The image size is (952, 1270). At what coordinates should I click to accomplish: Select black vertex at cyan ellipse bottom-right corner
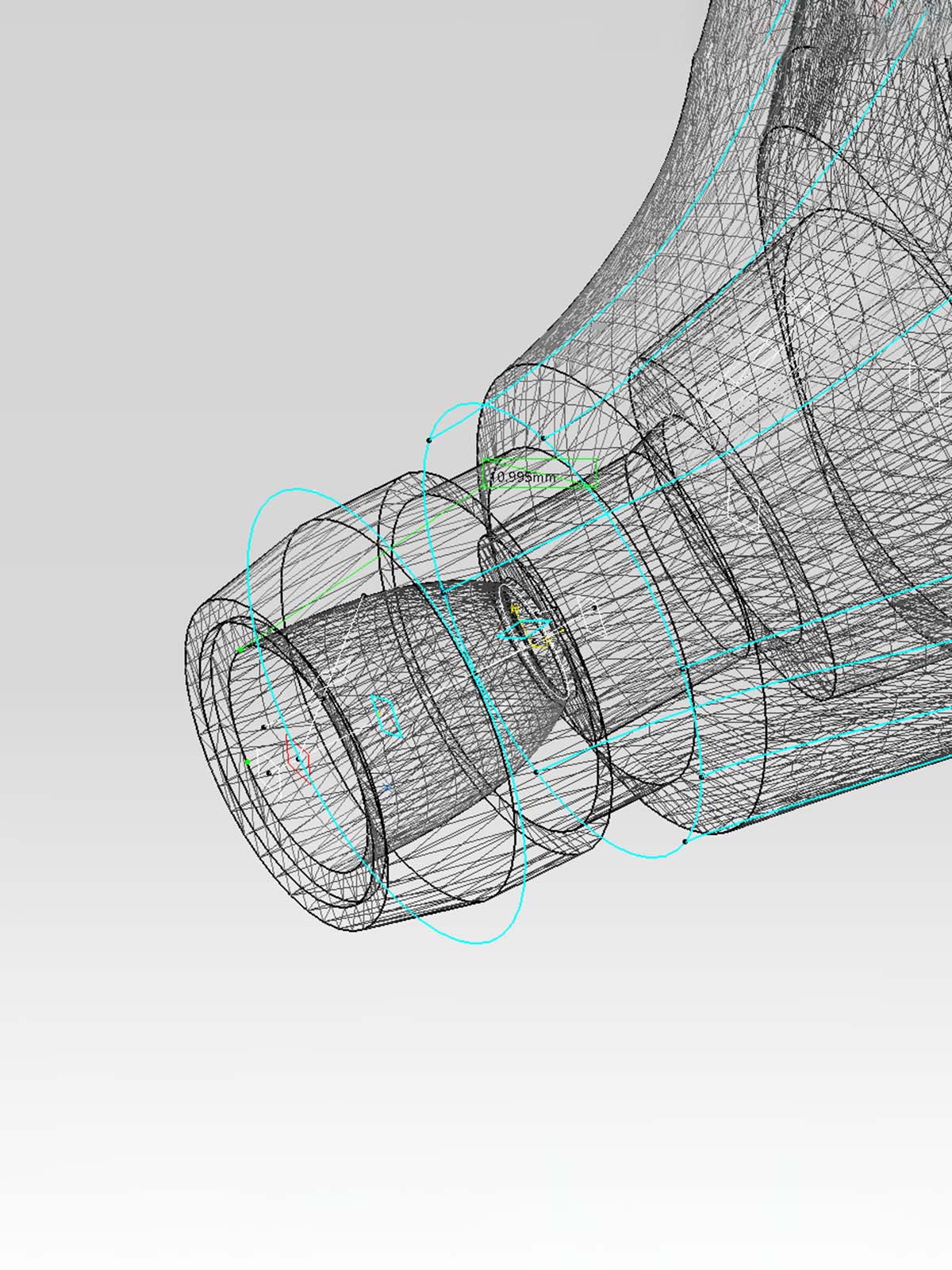[685, 841]
